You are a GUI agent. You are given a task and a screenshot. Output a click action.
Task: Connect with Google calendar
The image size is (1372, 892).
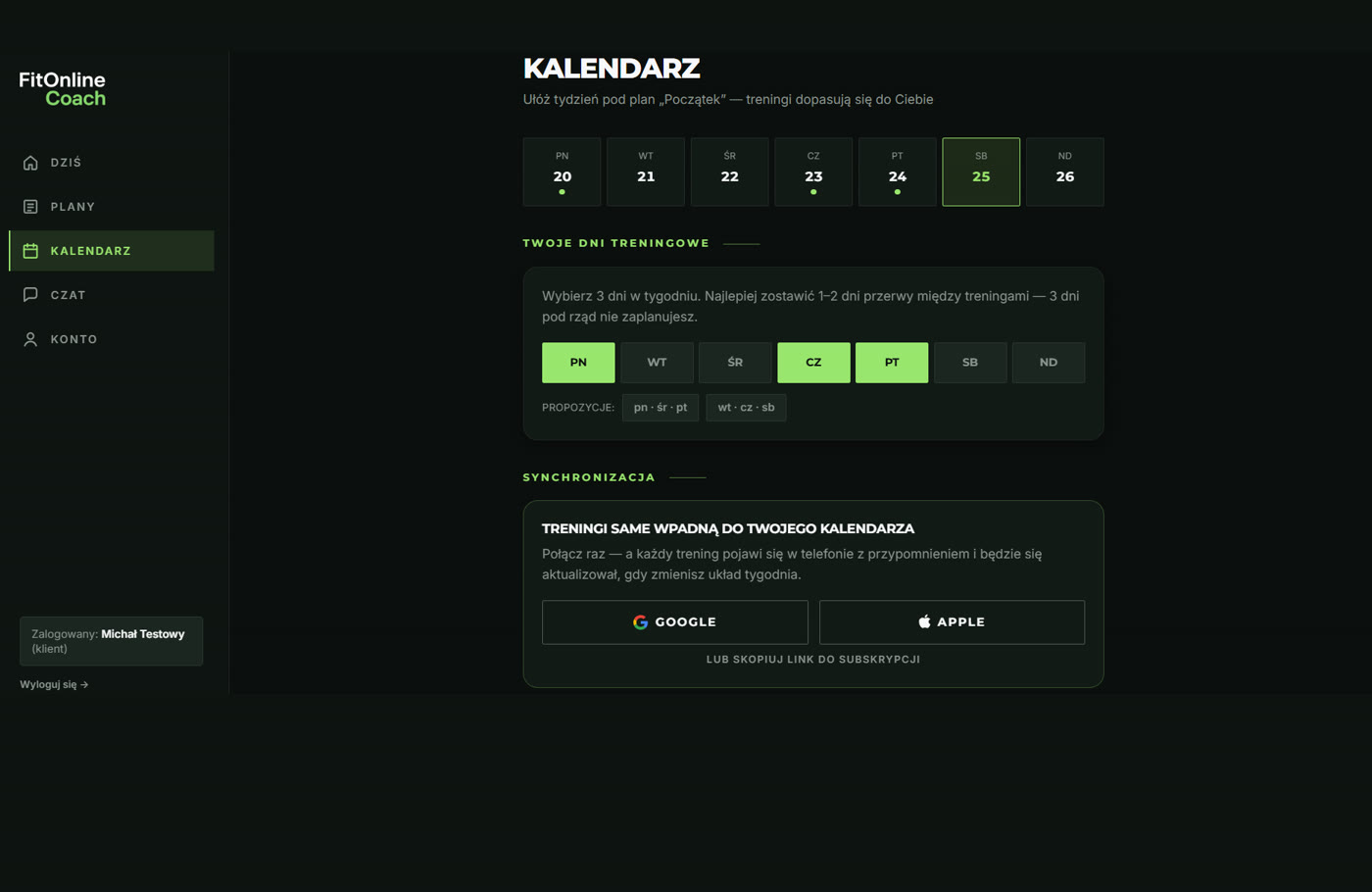click(675, 622)
